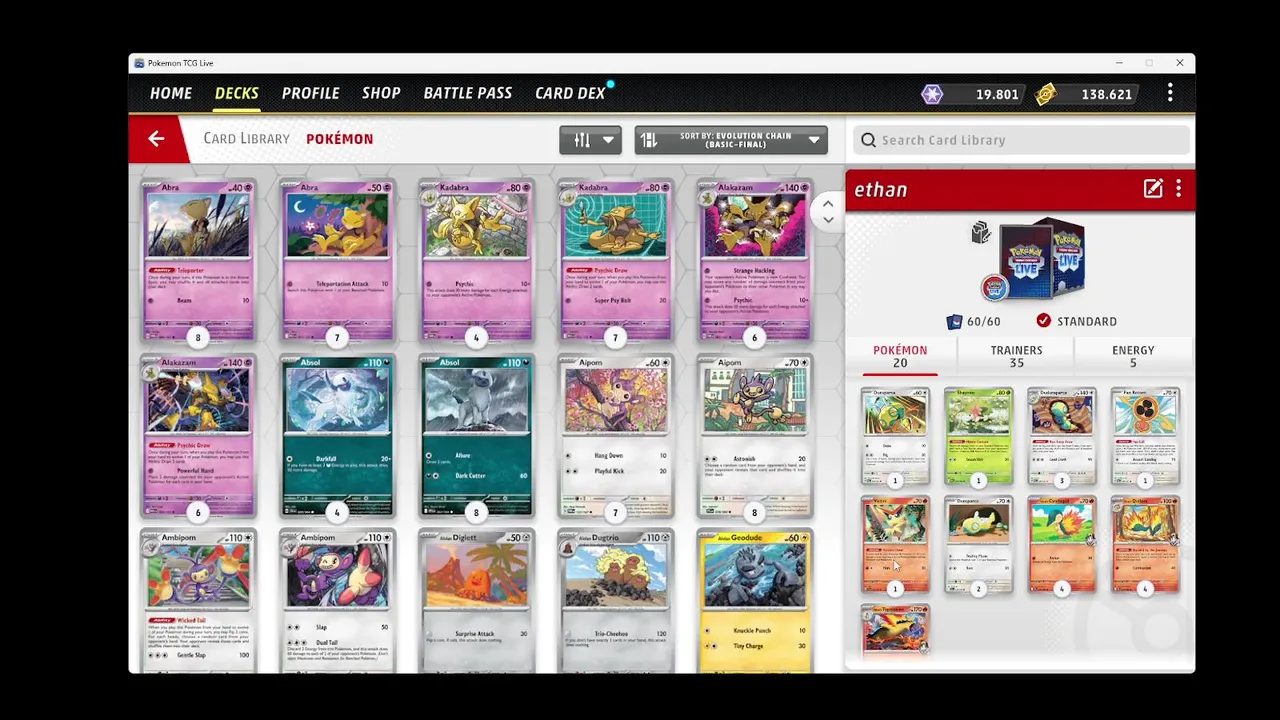
Task: Click the Typhlosion card in deck
Action: coord(895,630)
